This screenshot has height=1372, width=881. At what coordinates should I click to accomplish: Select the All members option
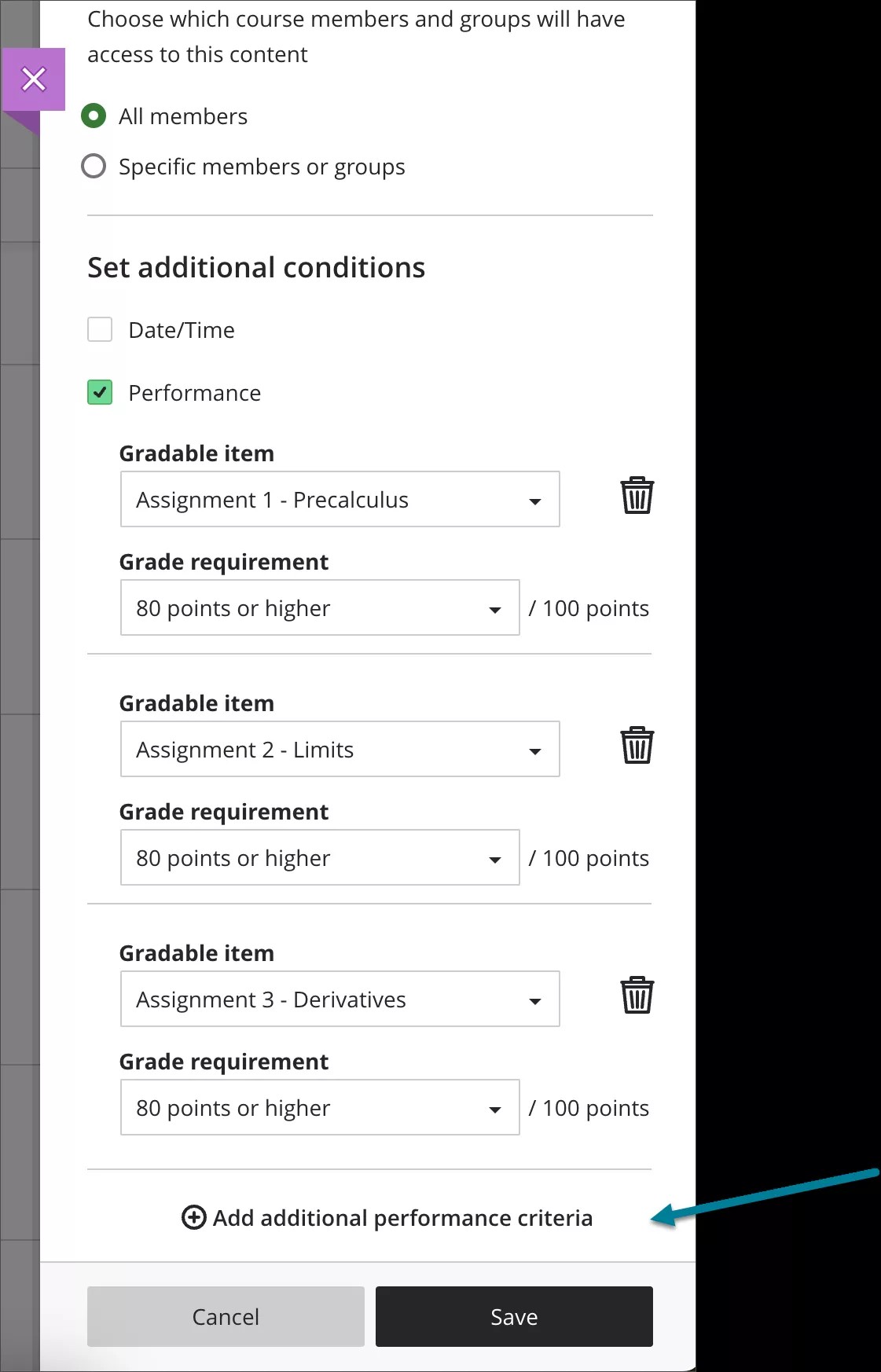[x=94, y=116]
